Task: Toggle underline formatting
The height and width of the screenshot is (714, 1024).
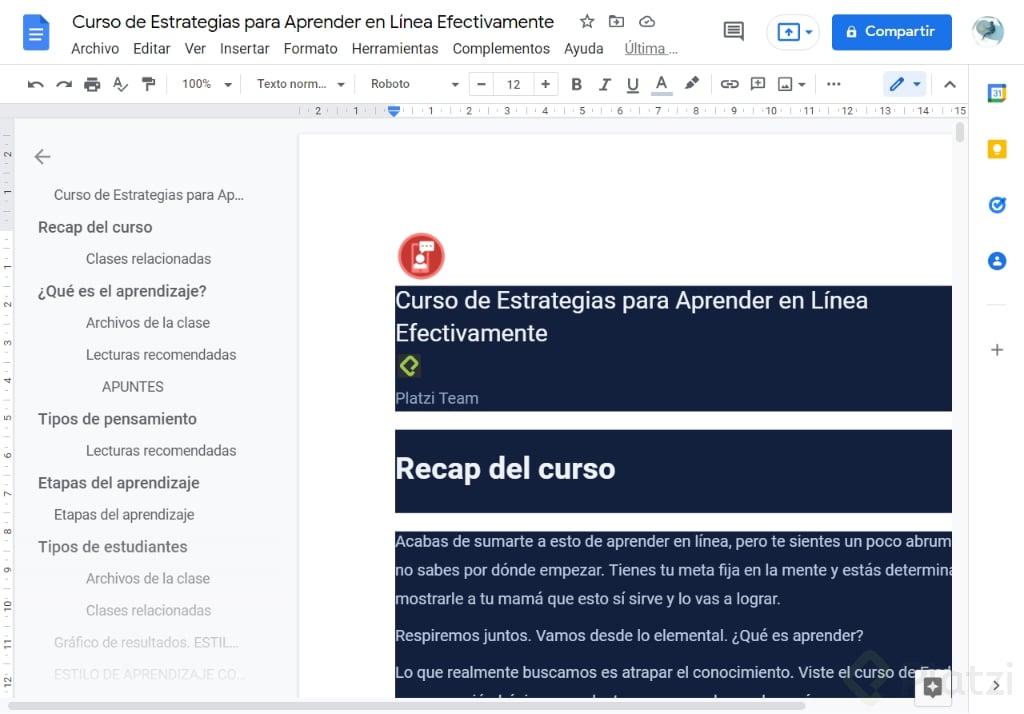Action: pos(632,84)
